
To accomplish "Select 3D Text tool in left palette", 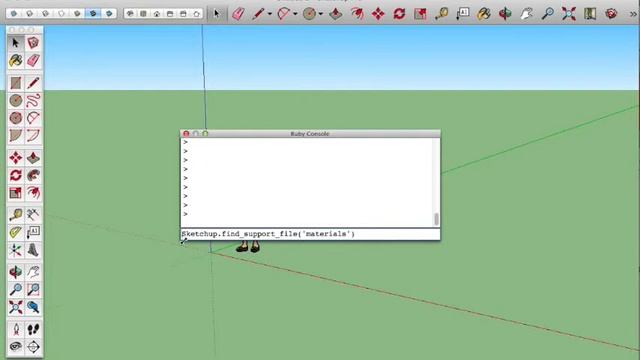I will point(33,250).
